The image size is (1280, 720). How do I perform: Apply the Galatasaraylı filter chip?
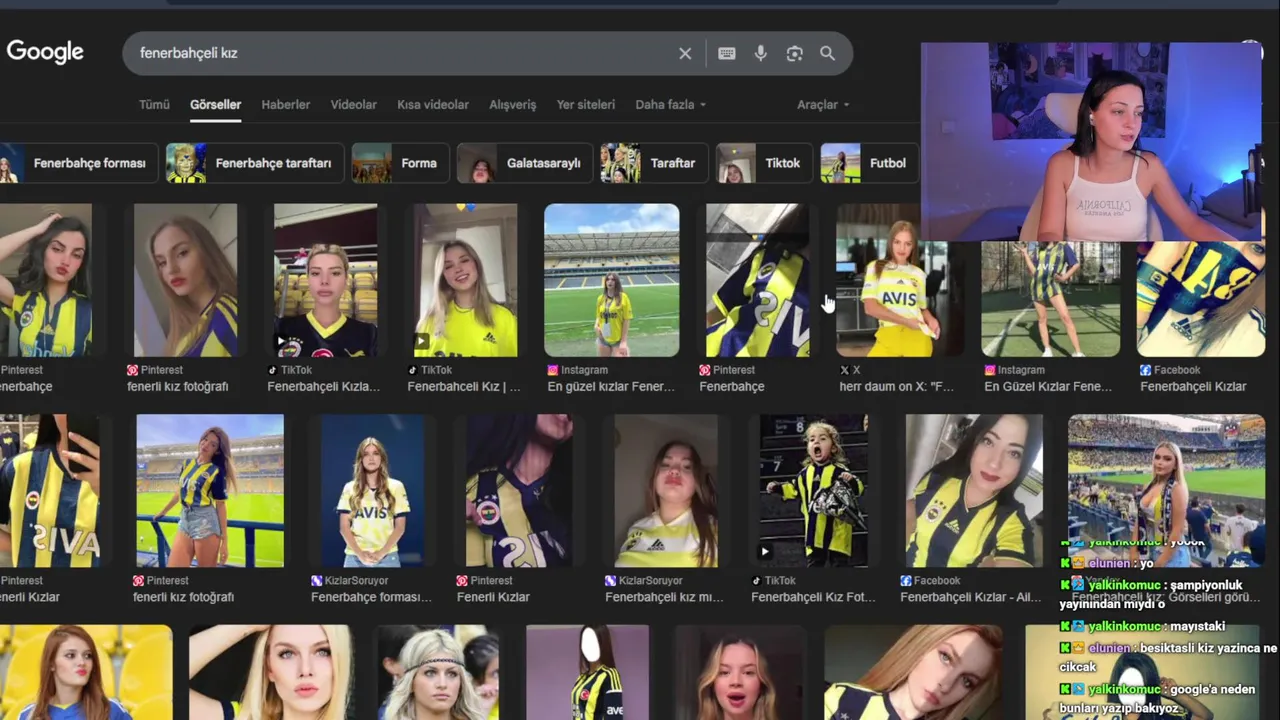[524, 163]
